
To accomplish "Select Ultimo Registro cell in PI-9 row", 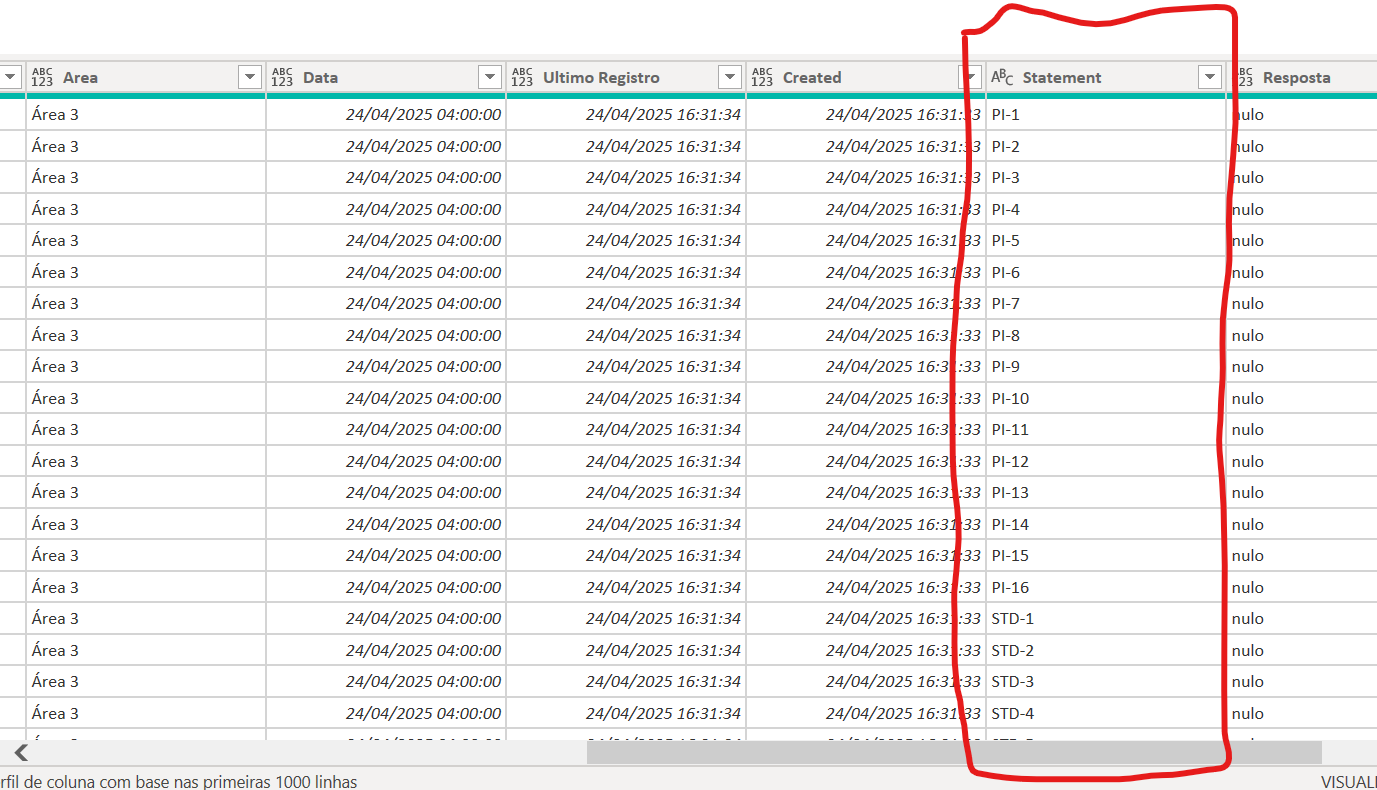I will [x=626, y=367].
